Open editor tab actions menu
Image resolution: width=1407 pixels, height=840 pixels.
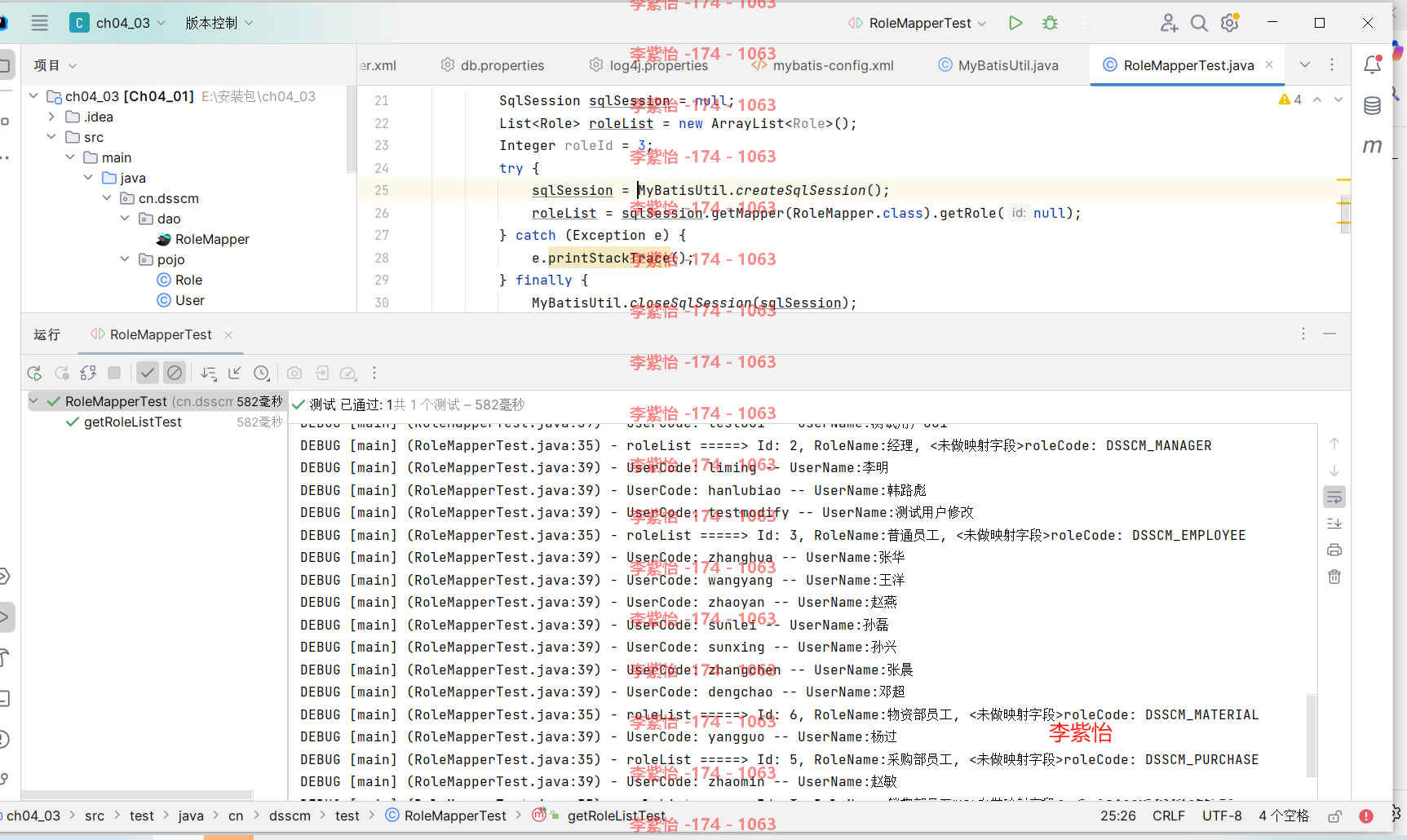pos(1332,64)
